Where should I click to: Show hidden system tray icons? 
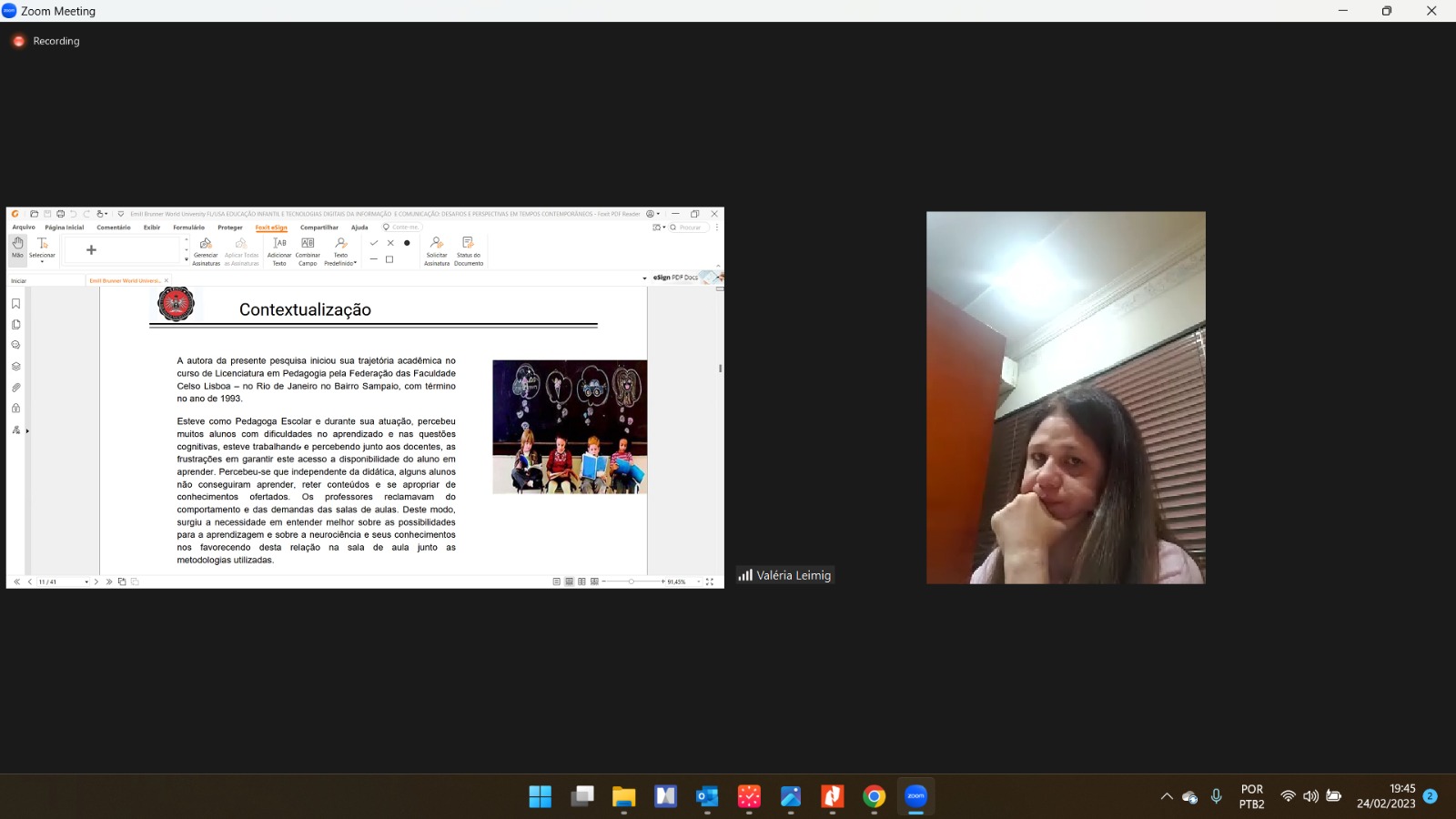[x=1166, y=797]
